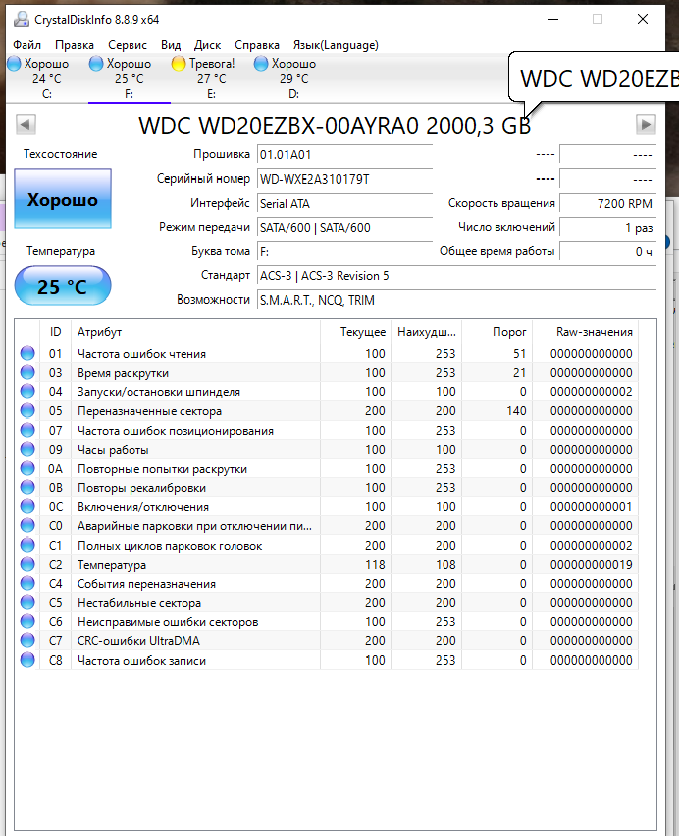Click the ACS-3 Revision 5 standard field
679x836 pixels.
tap(456, 276)
